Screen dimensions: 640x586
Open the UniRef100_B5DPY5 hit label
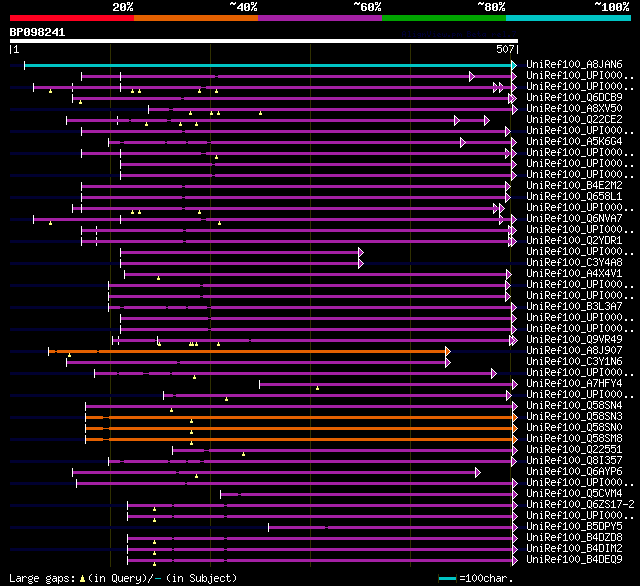pyautogui.click(x=574, y=527)
